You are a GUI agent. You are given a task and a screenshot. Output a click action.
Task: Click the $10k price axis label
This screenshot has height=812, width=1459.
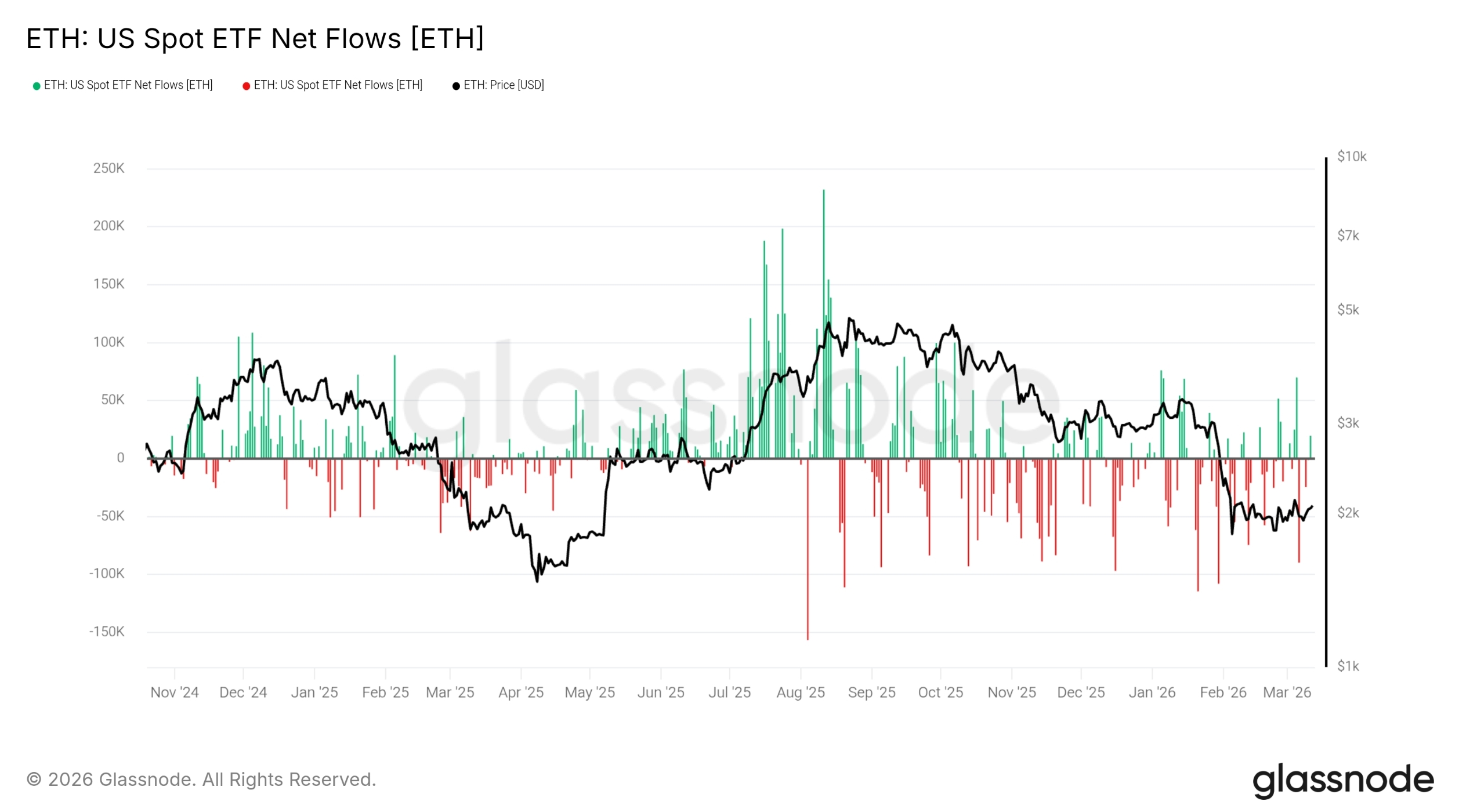coord(1352,157)
